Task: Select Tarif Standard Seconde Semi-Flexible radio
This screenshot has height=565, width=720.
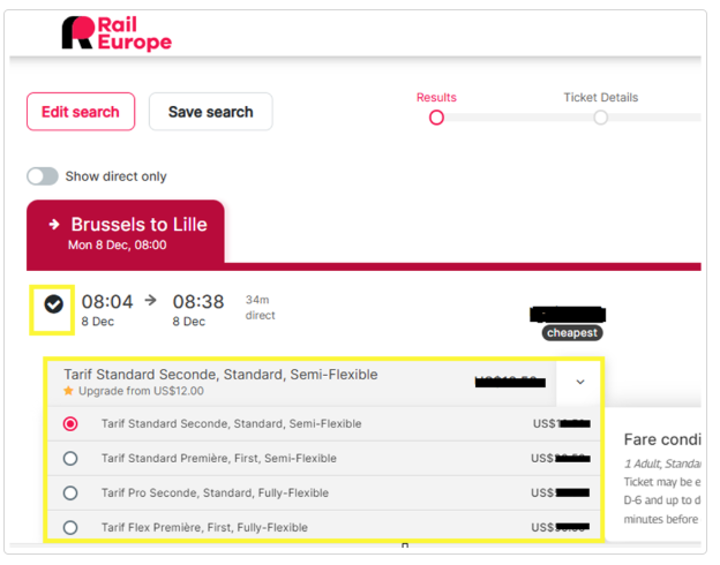Action: tap(70, 424)
